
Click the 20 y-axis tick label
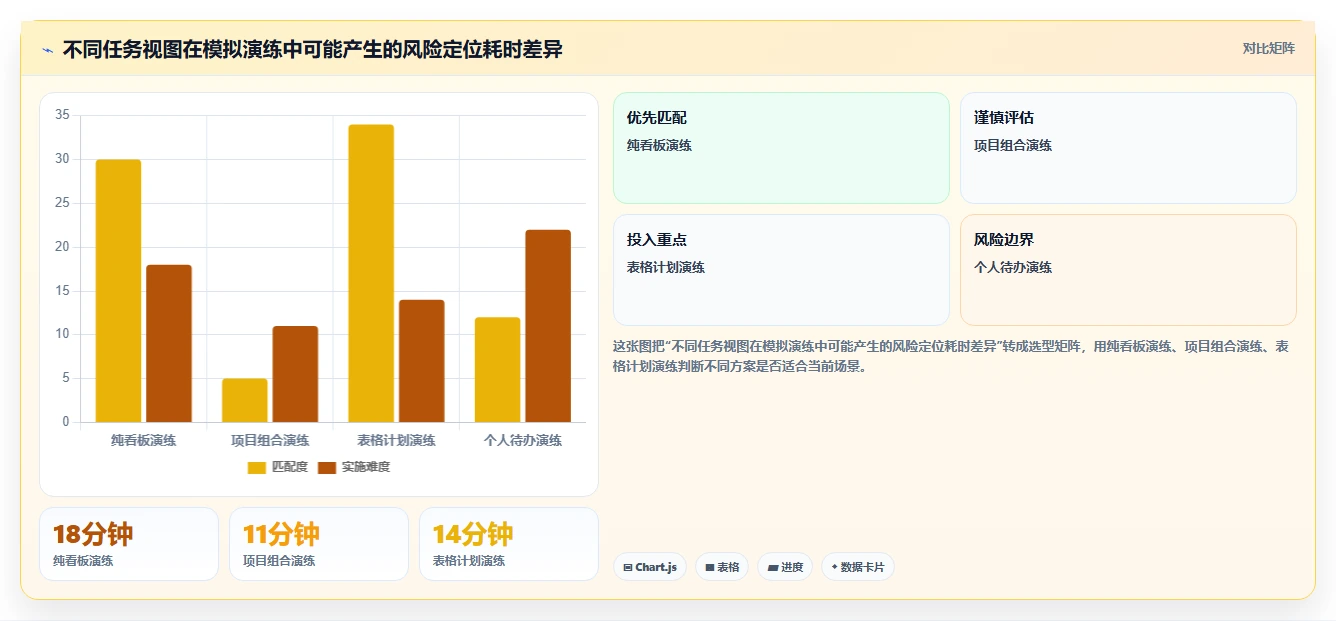tap(62, 247)
